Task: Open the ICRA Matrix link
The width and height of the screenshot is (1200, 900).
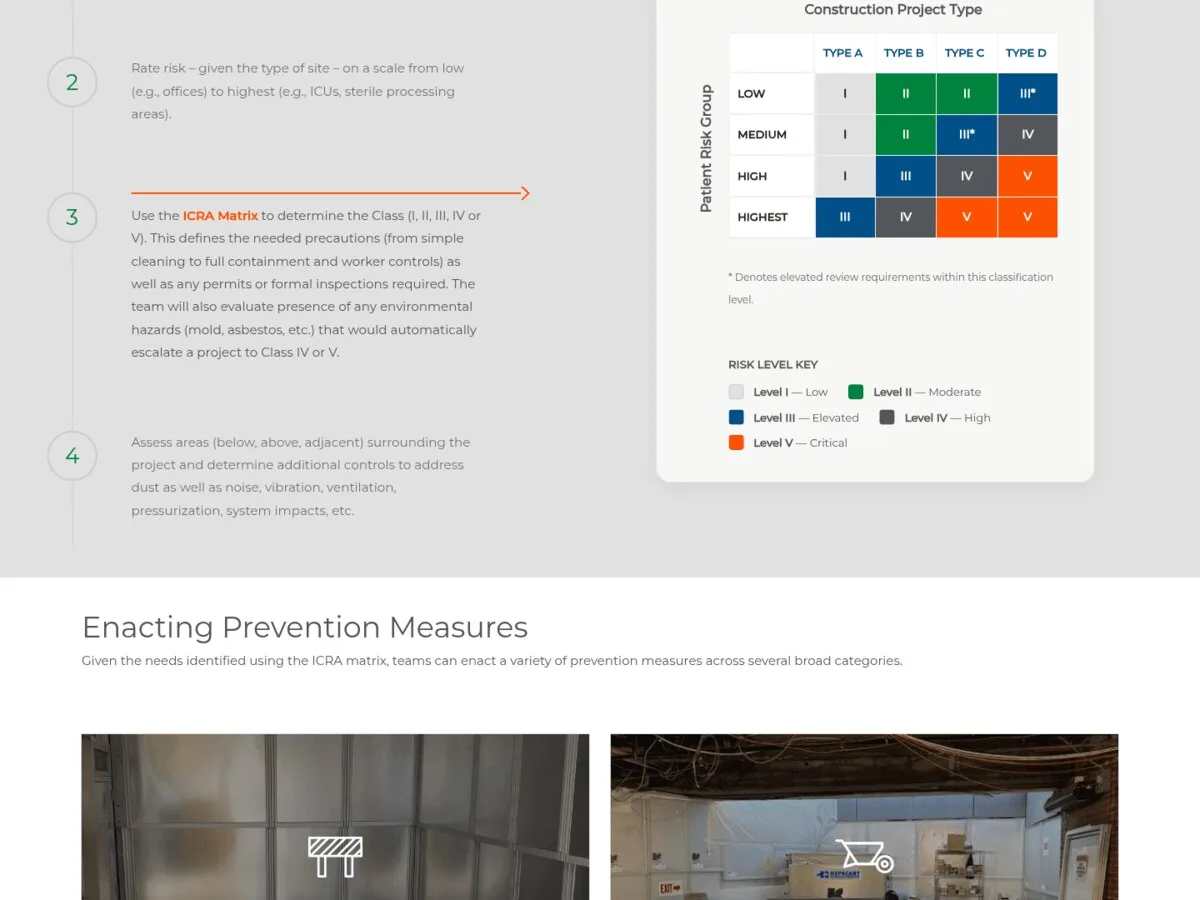Action: pyautogui.click(x=220, y=216)
